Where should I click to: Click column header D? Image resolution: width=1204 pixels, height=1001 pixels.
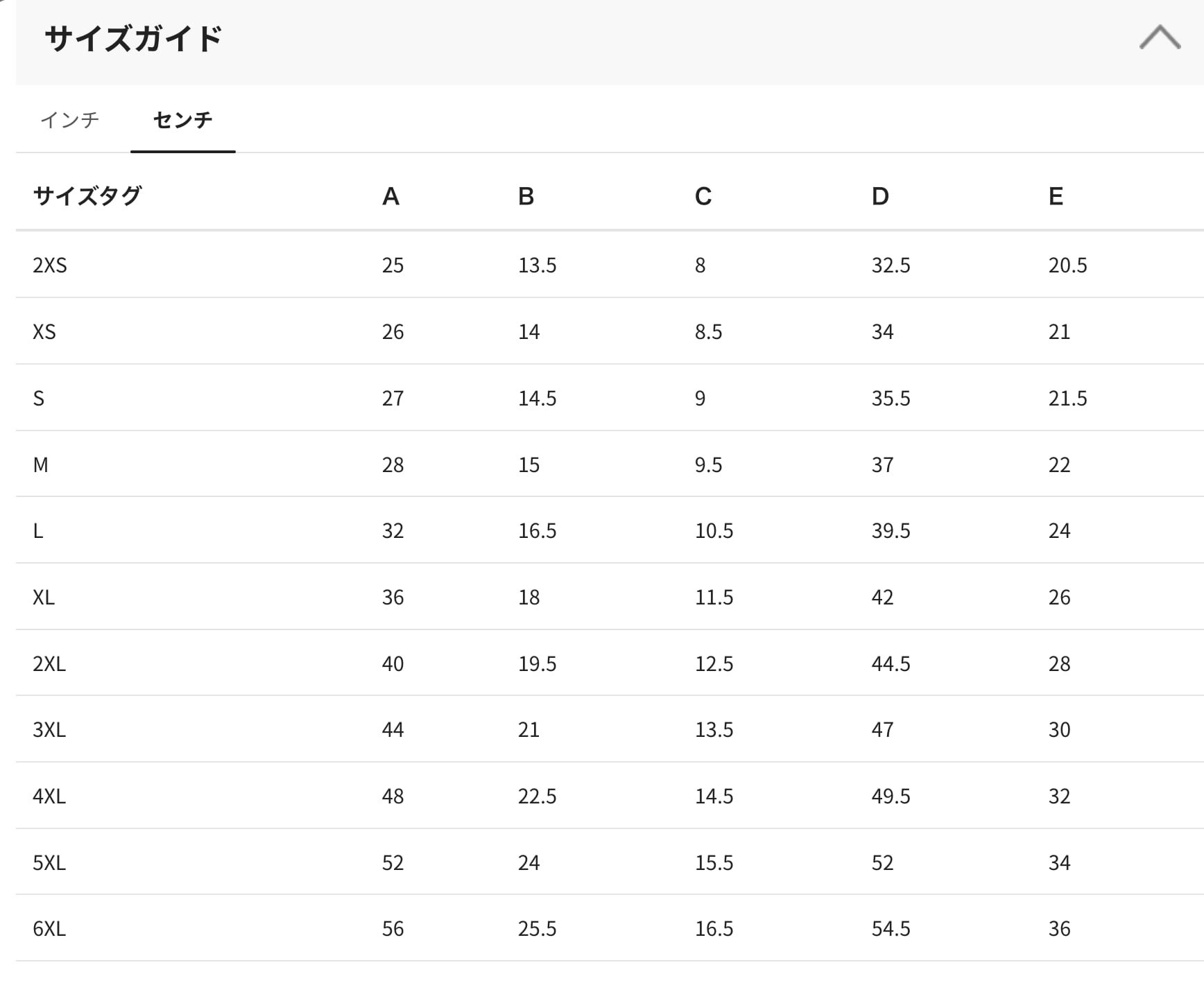[879, 197]
